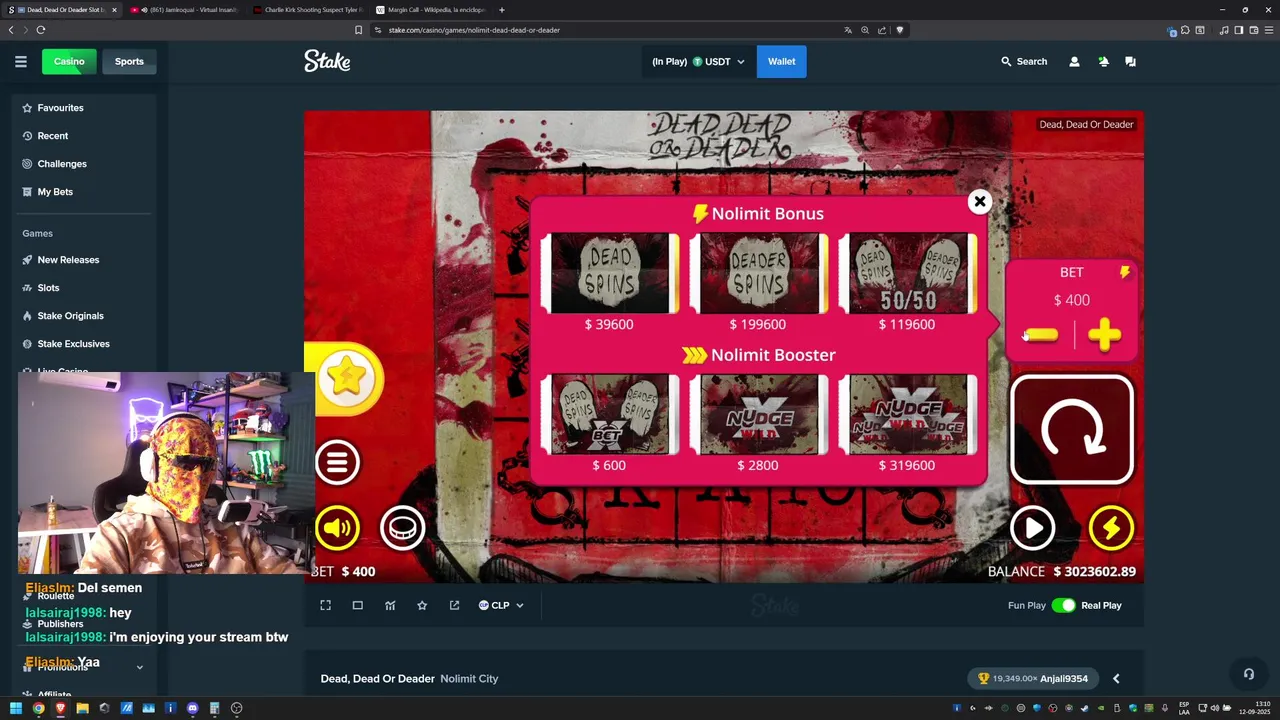1280x720 pixels.
Task: Open File Explorer from the taskbar
Action: click(x=82, y=708)
